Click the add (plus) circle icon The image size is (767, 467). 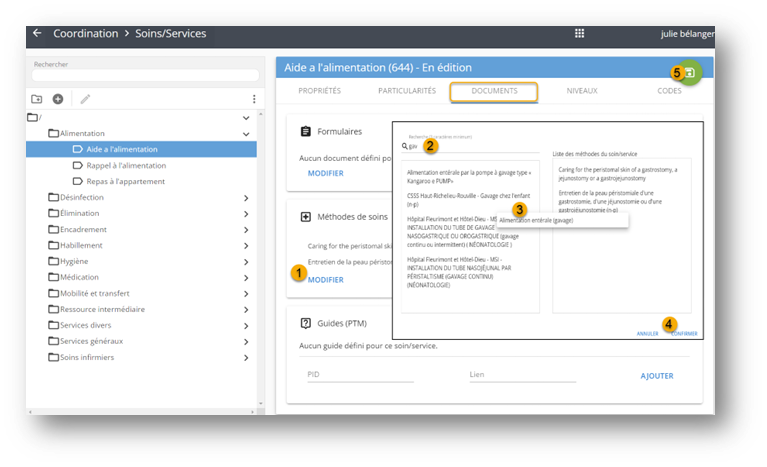tap(58, 99)
